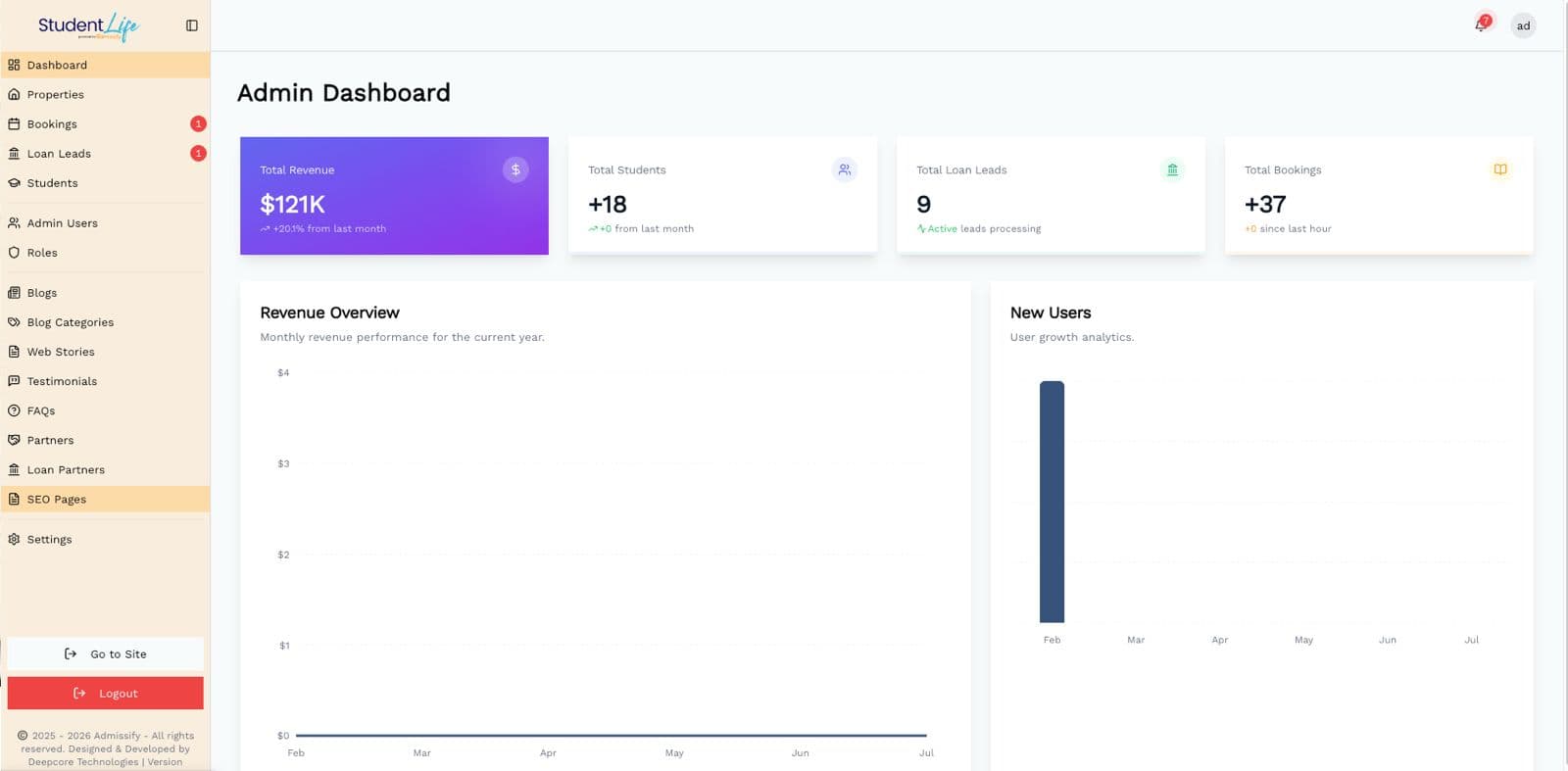The image size is (1568, 771).
Task: Open the Testimonials page
Action: point(105,380)
